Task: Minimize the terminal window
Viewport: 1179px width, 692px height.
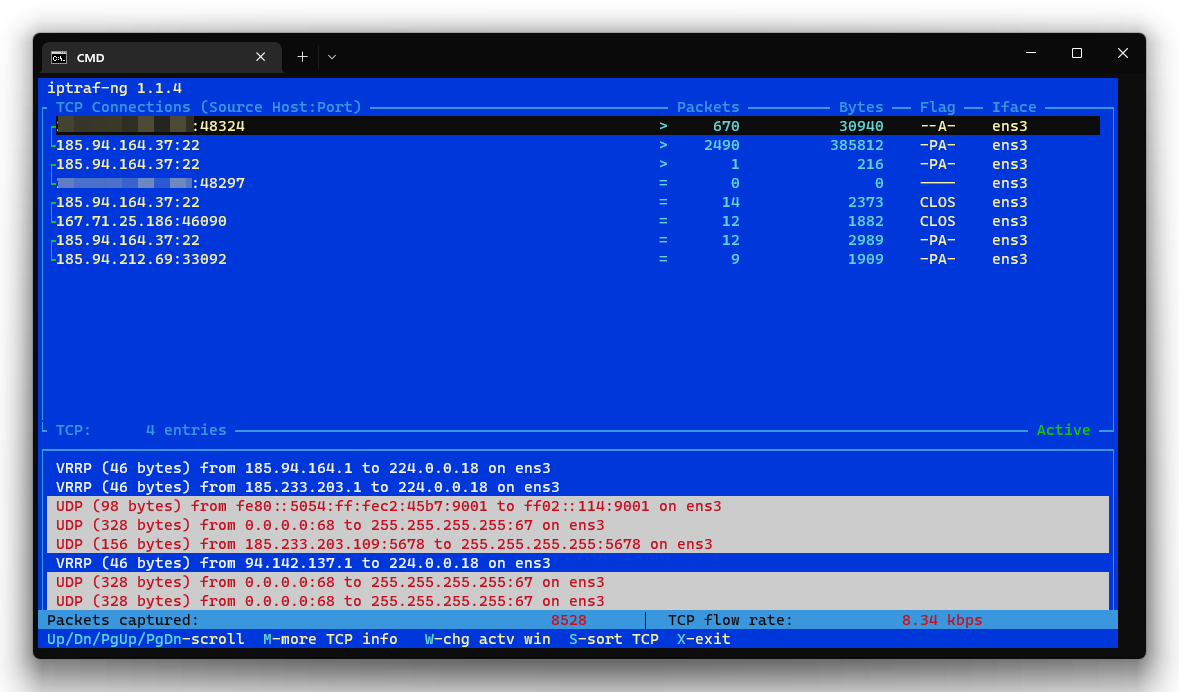Action: tap(1031, 53)
